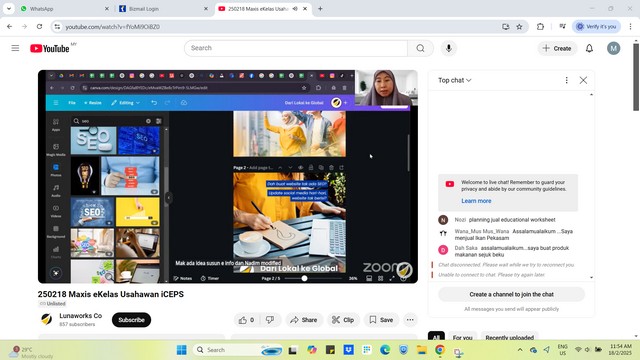The width and height of the screenshot is (640, 360).
Task: Open Task View on the taskbar
Action: [x=293, y=350]
